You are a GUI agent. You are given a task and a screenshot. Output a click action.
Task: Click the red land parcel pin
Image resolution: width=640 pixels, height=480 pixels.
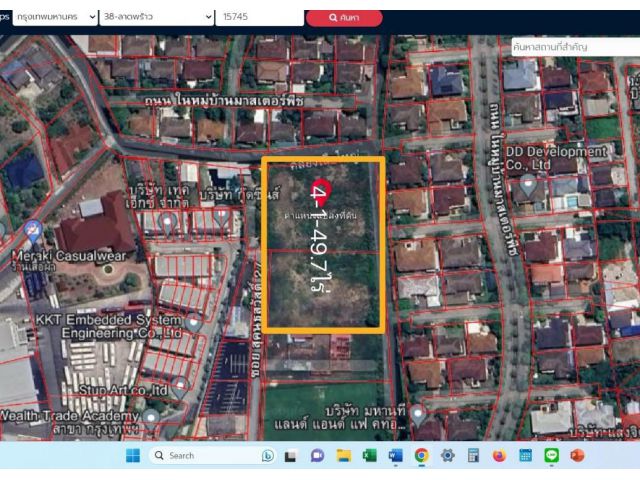(x=320, y=190)
